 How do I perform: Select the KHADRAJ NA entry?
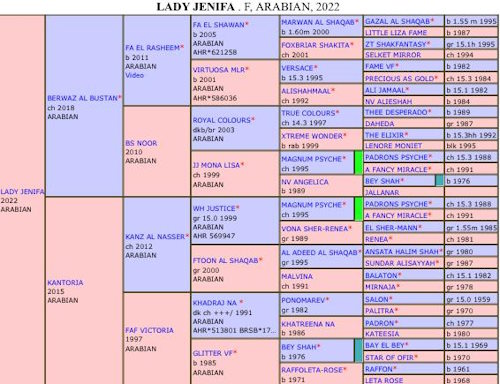215,303
